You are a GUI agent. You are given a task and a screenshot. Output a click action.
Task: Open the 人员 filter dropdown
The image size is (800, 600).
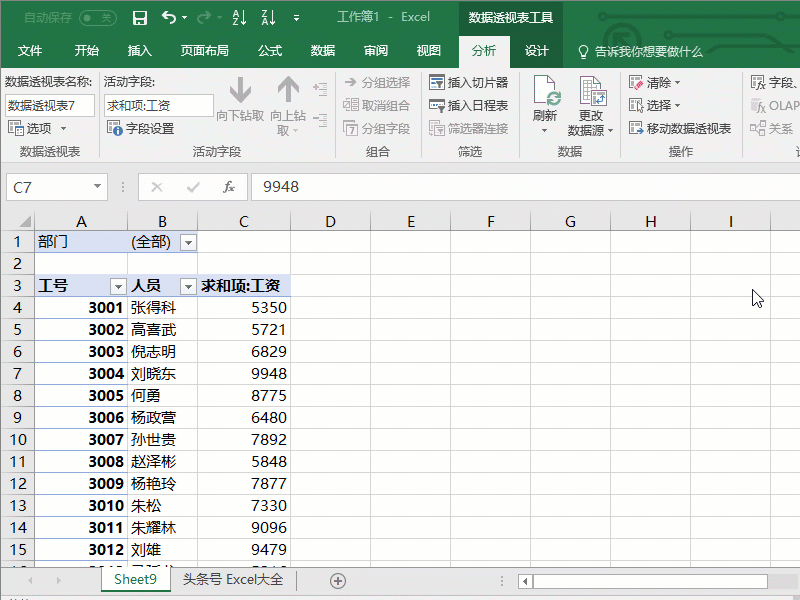(188, 286)
